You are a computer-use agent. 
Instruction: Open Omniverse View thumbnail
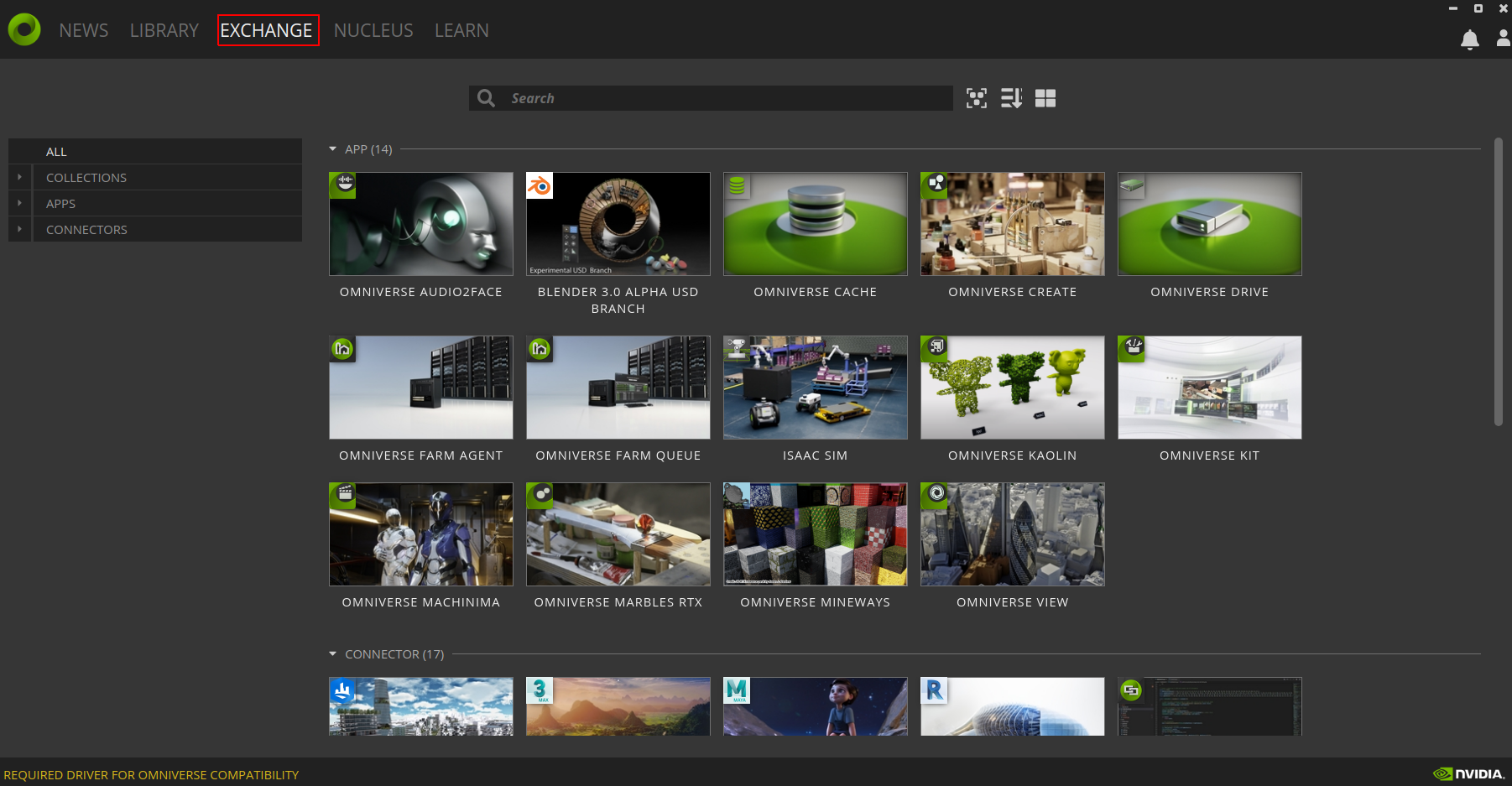pyautogui.click(x=1013, y=534)
